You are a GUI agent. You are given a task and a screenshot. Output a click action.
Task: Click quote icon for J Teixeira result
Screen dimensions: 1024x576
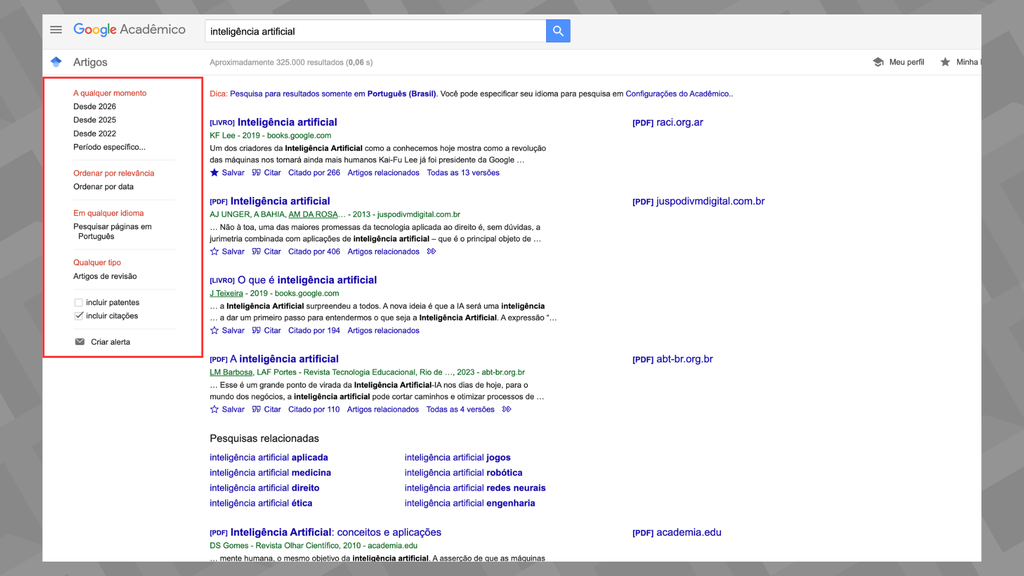[x=257, y=330]
